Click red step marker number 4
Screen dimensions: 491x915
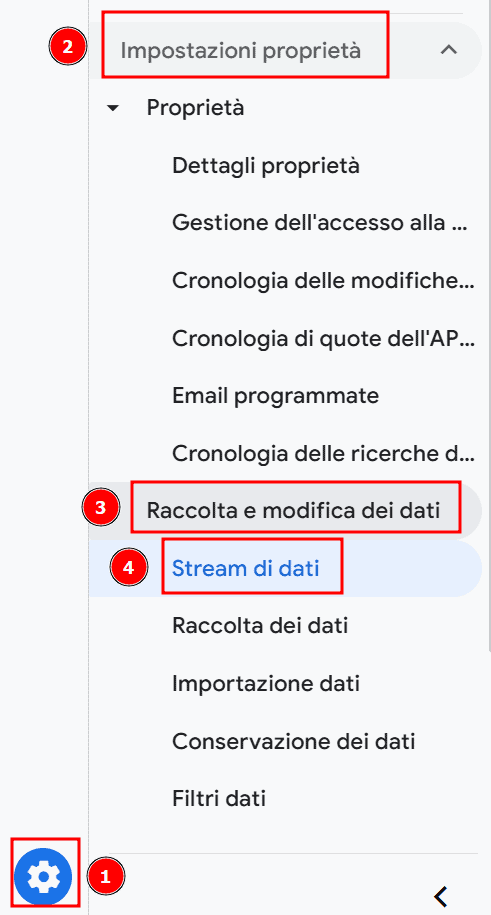click(129, 568)
